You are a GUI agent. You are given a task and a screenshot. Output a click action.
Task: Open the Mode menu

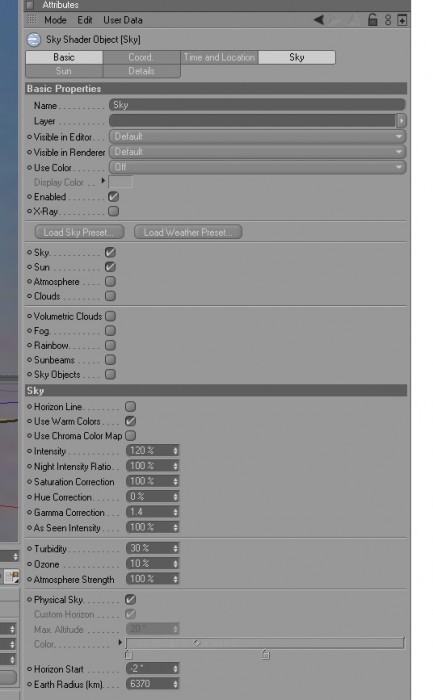coord(55,20)
